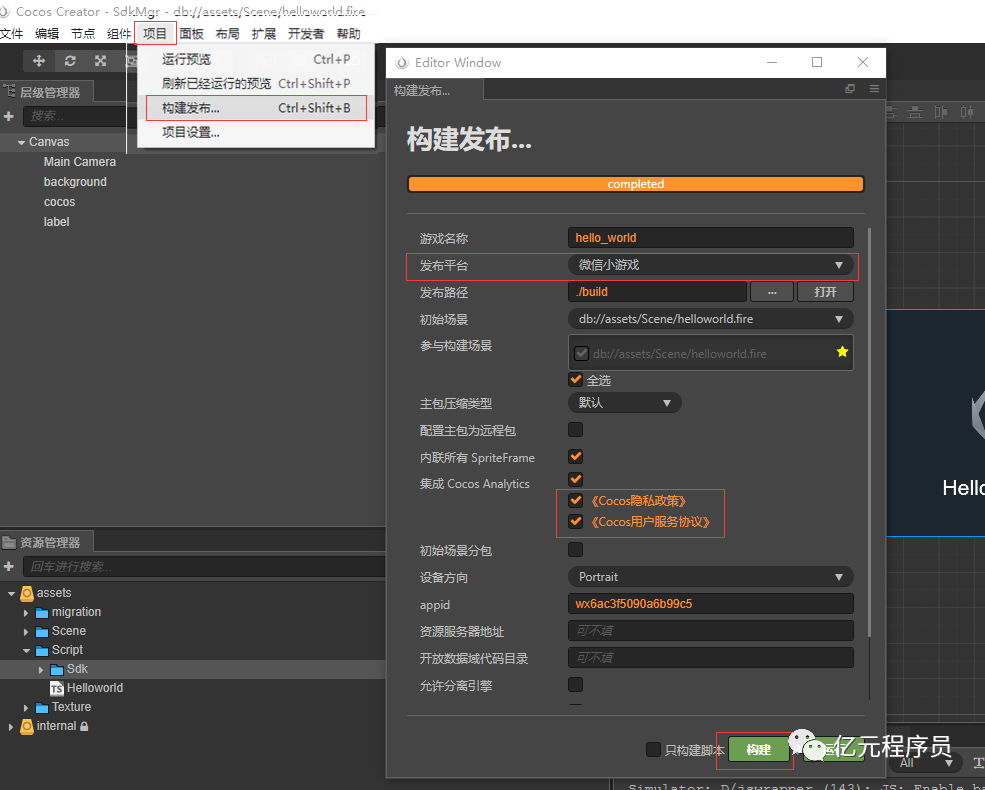
Task: Expand the Scene folder
Action: (26, 632)
